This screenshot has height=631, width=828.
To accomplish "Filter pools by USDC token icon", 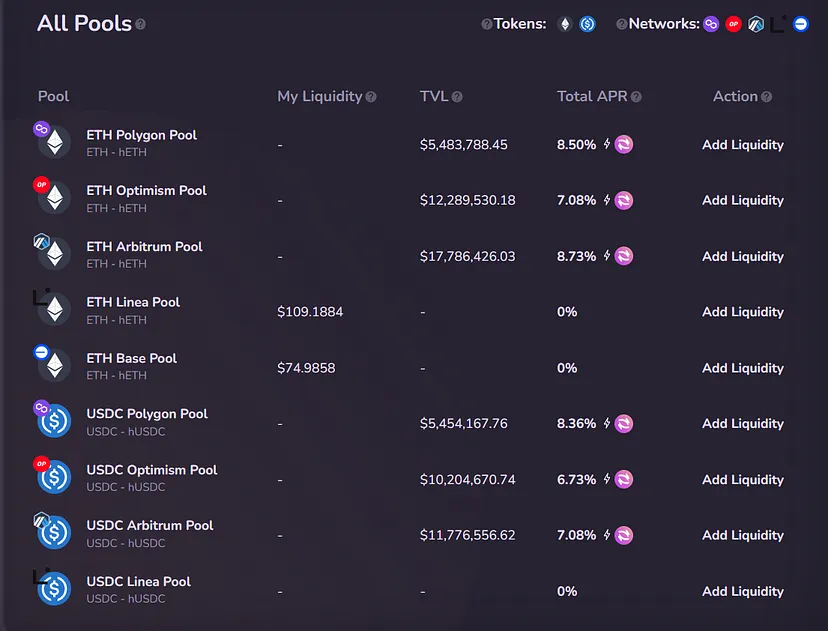I will [588, 24].
